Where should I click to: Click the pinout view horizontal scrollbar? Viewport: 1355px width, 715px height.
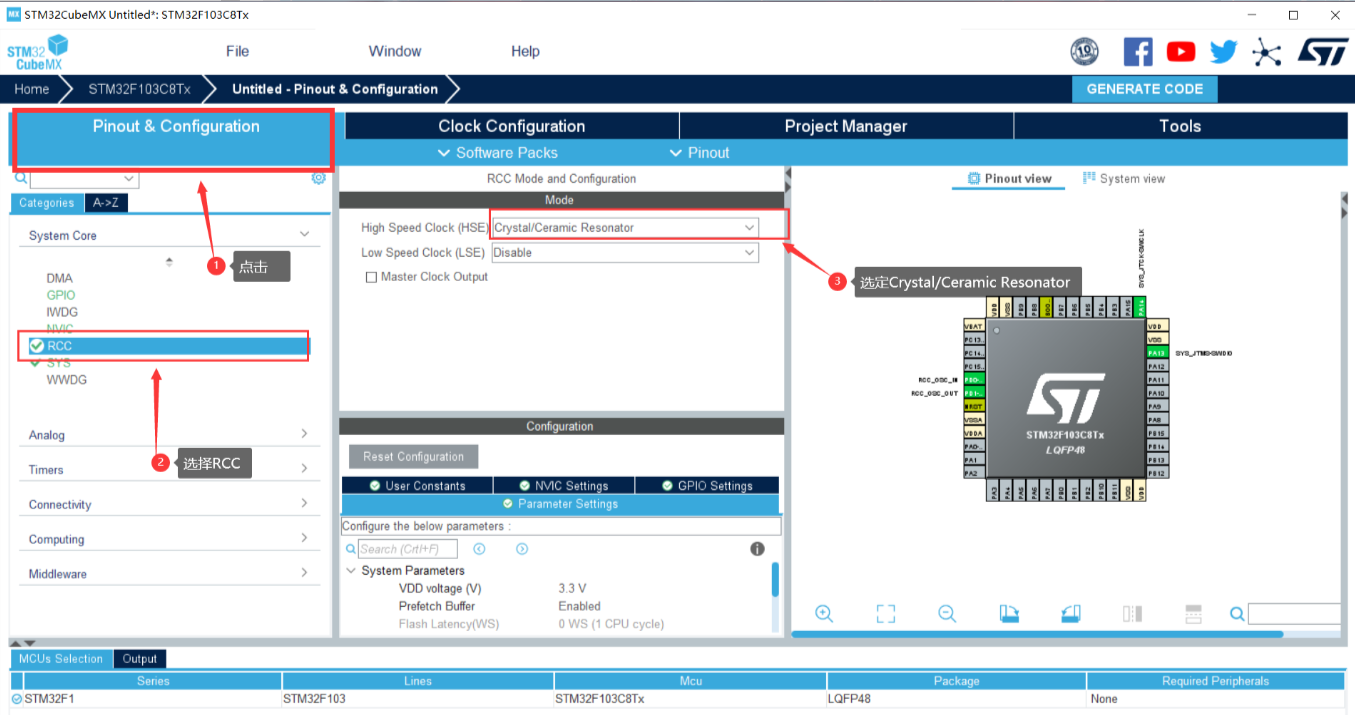click(x=1037, y=634)
